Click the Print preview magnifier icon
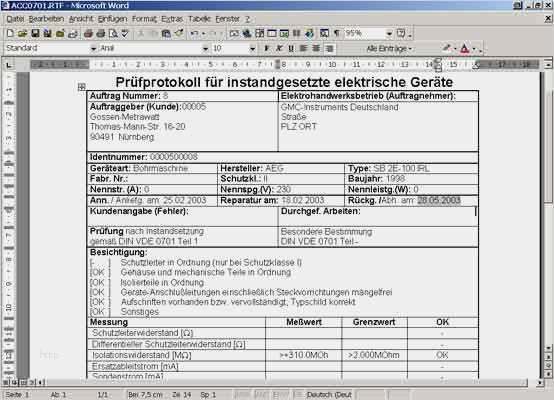Viewport: 554px width, 400px height. tap(113, 34)
